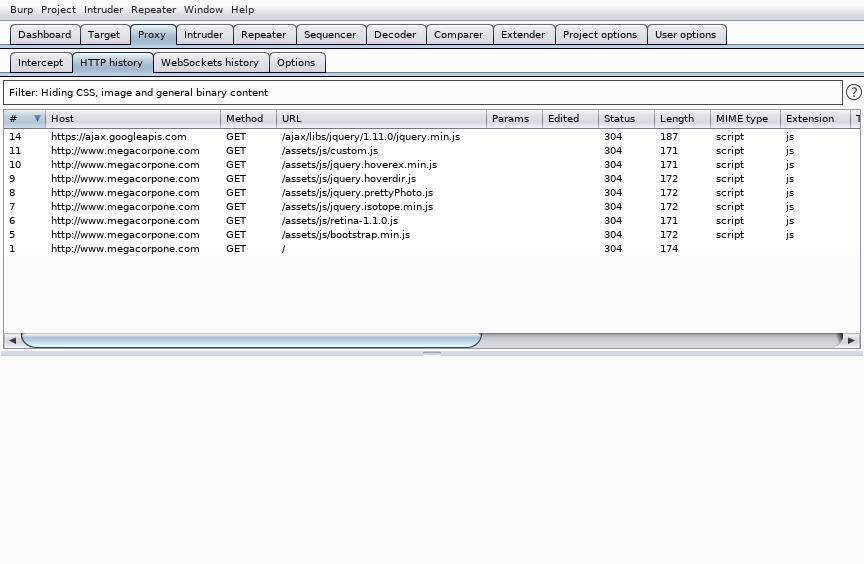Open the WebSockets history tab
The width and height of the screenshot is (864, 564).
point(210,62)
